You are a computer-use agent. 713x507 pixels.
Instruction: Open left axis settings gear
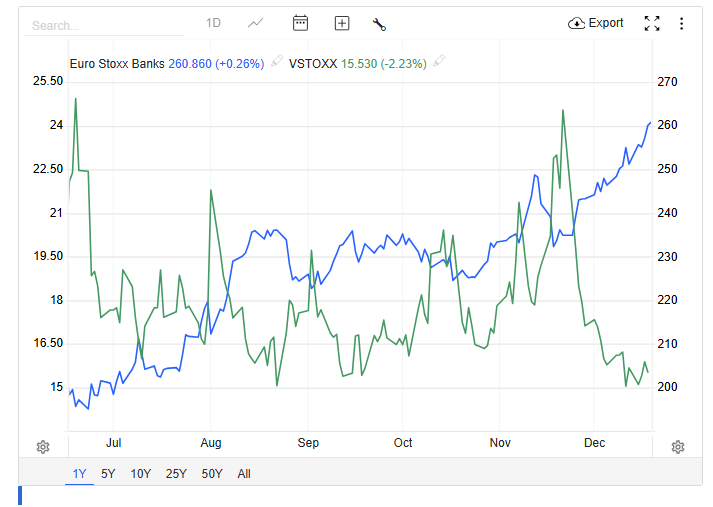43,446
